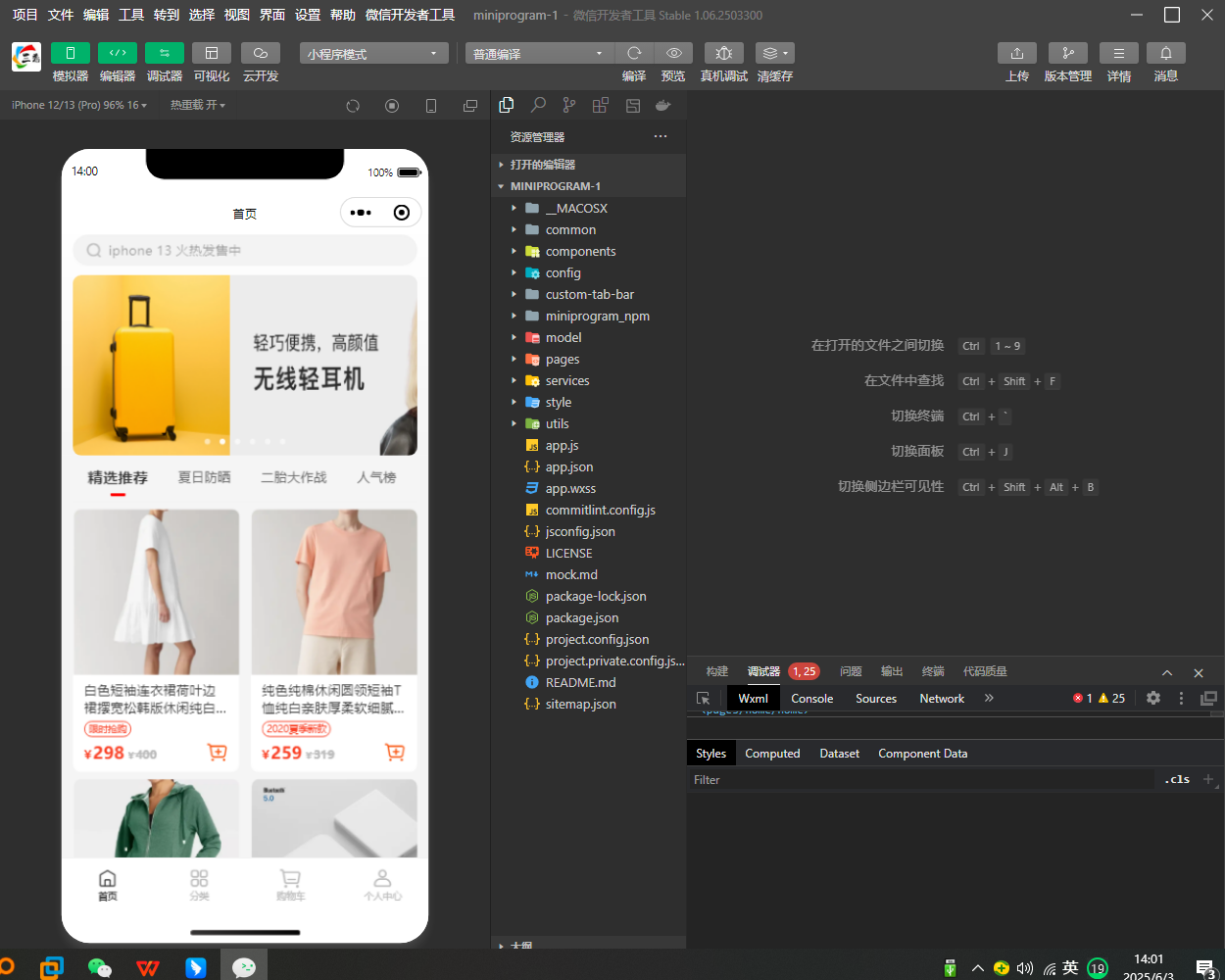
Task: Open the extensions panel icon
Action: point(601,105)
